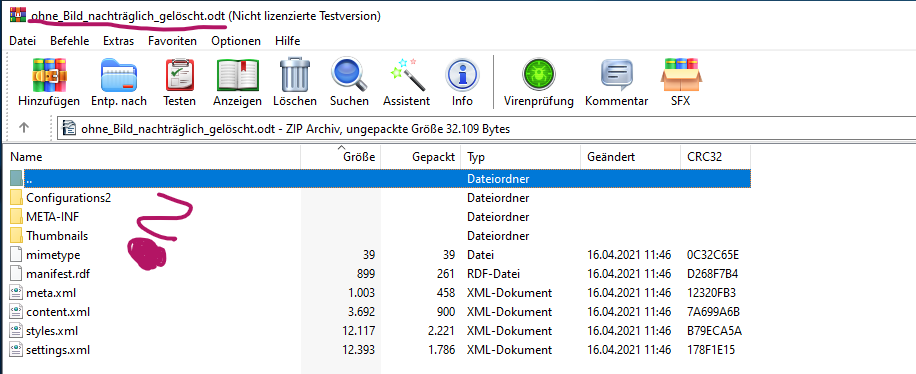
Task: Click packed size 900 of content.xml
Action: pos(446,312)
